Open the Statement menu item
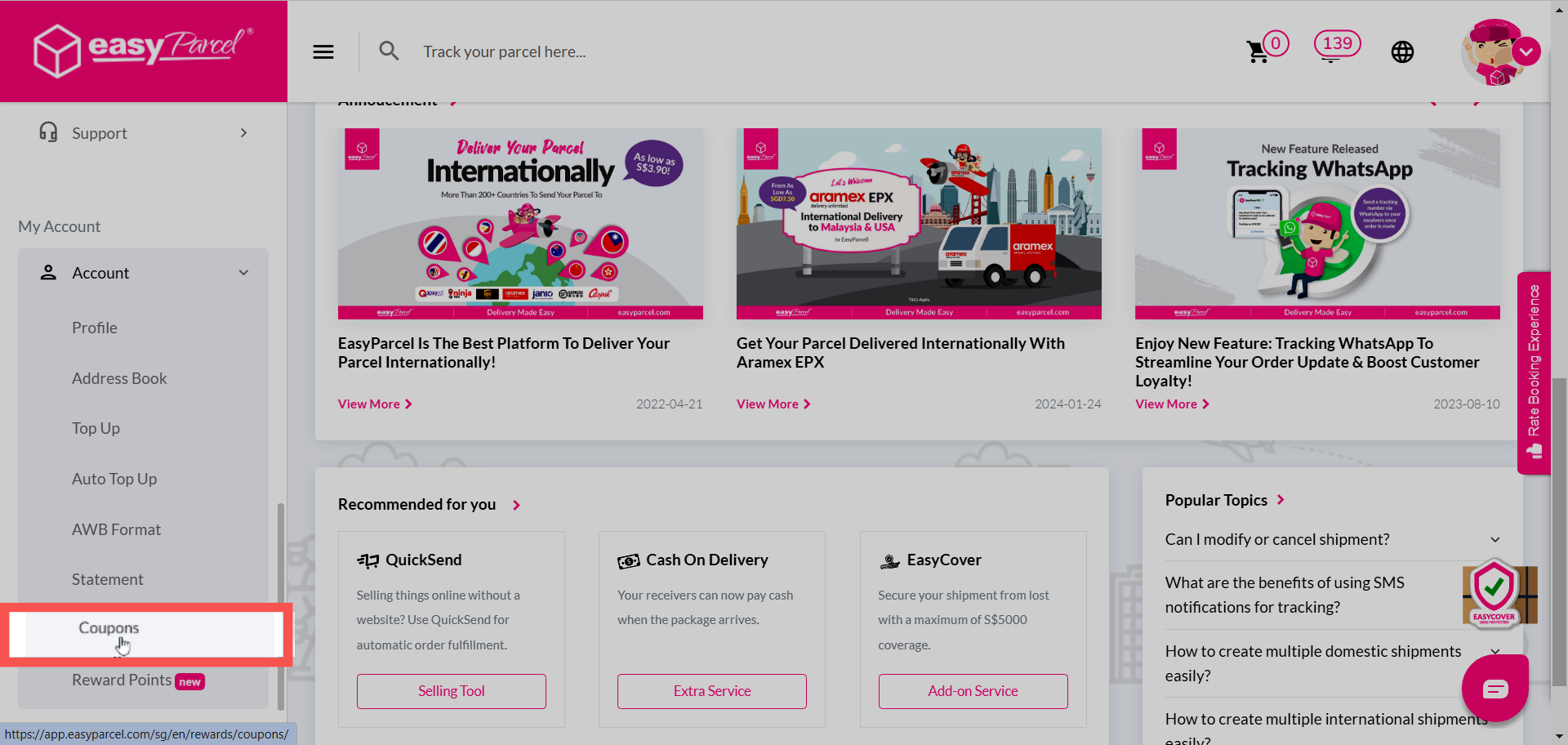Viewport: 1568px width, 745px height. 107,579
